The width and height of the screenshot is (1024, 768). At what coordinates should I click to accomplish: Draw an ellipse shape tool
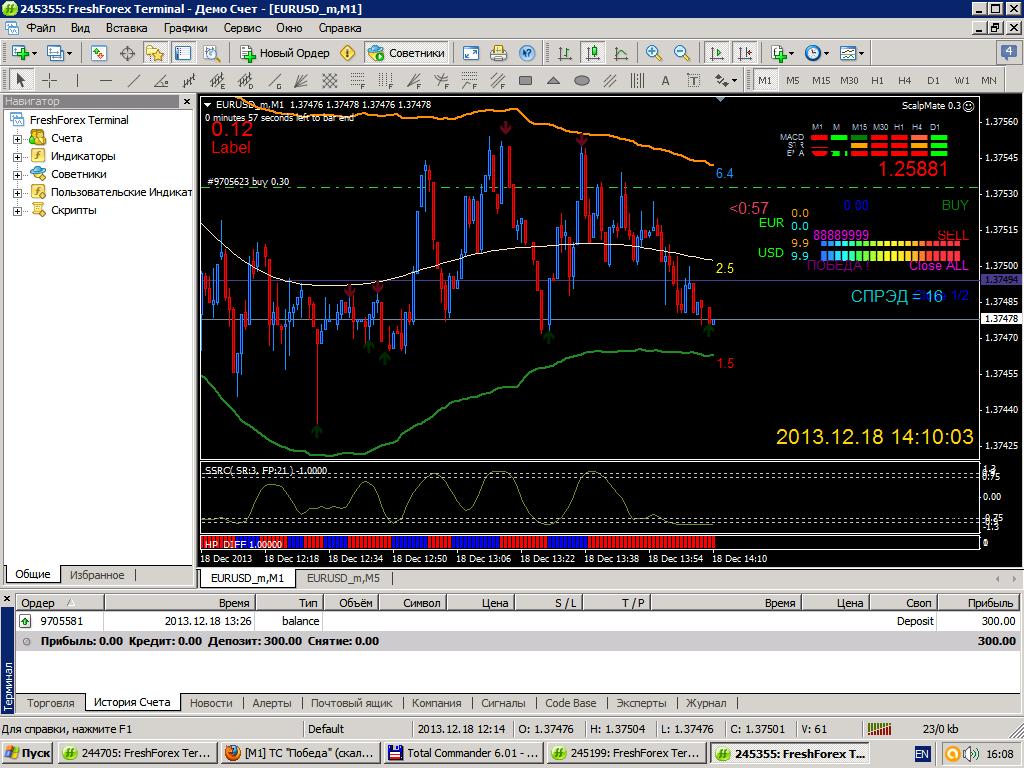coord(582,80)
